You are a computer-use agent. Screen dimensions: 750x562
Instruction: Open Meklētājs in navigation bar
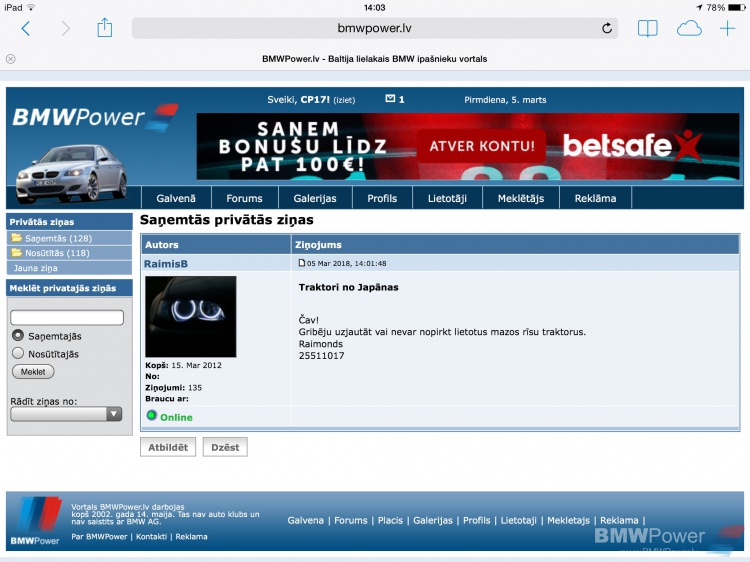point(521,198)
